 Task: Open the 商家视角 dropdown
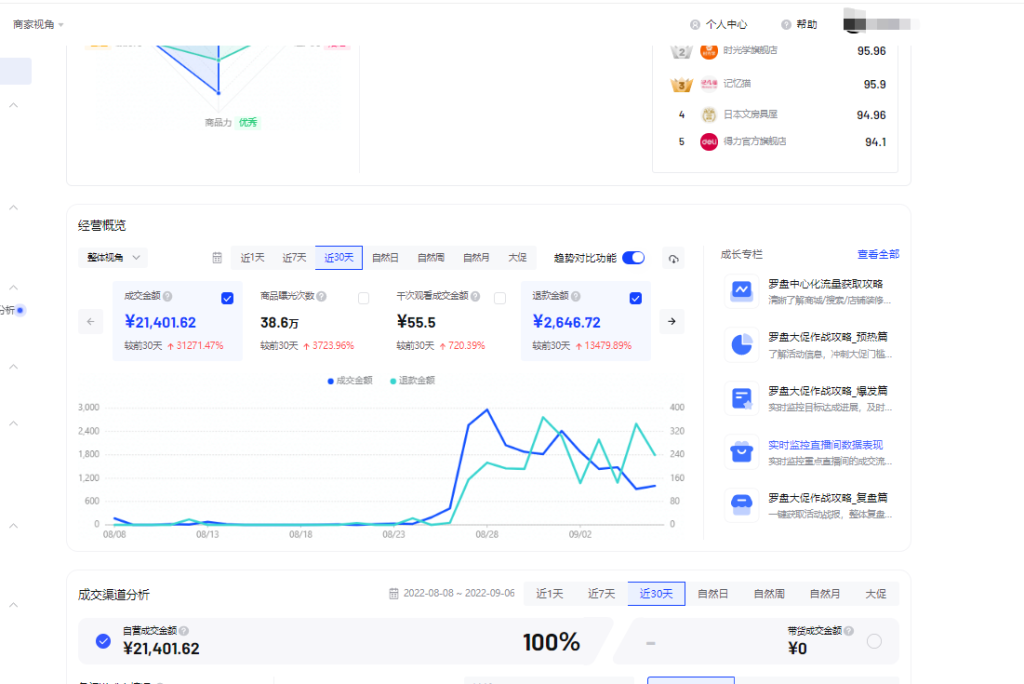(39, 24)
